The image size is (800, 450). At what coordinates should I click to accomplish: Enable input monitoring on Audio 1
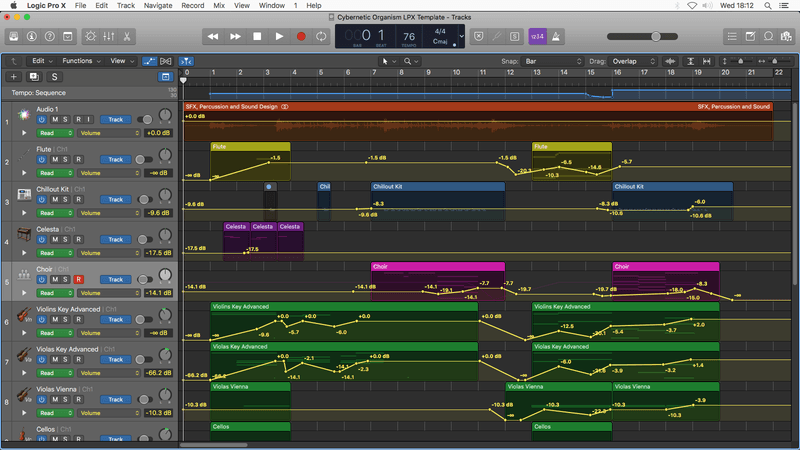pos(89,119)
